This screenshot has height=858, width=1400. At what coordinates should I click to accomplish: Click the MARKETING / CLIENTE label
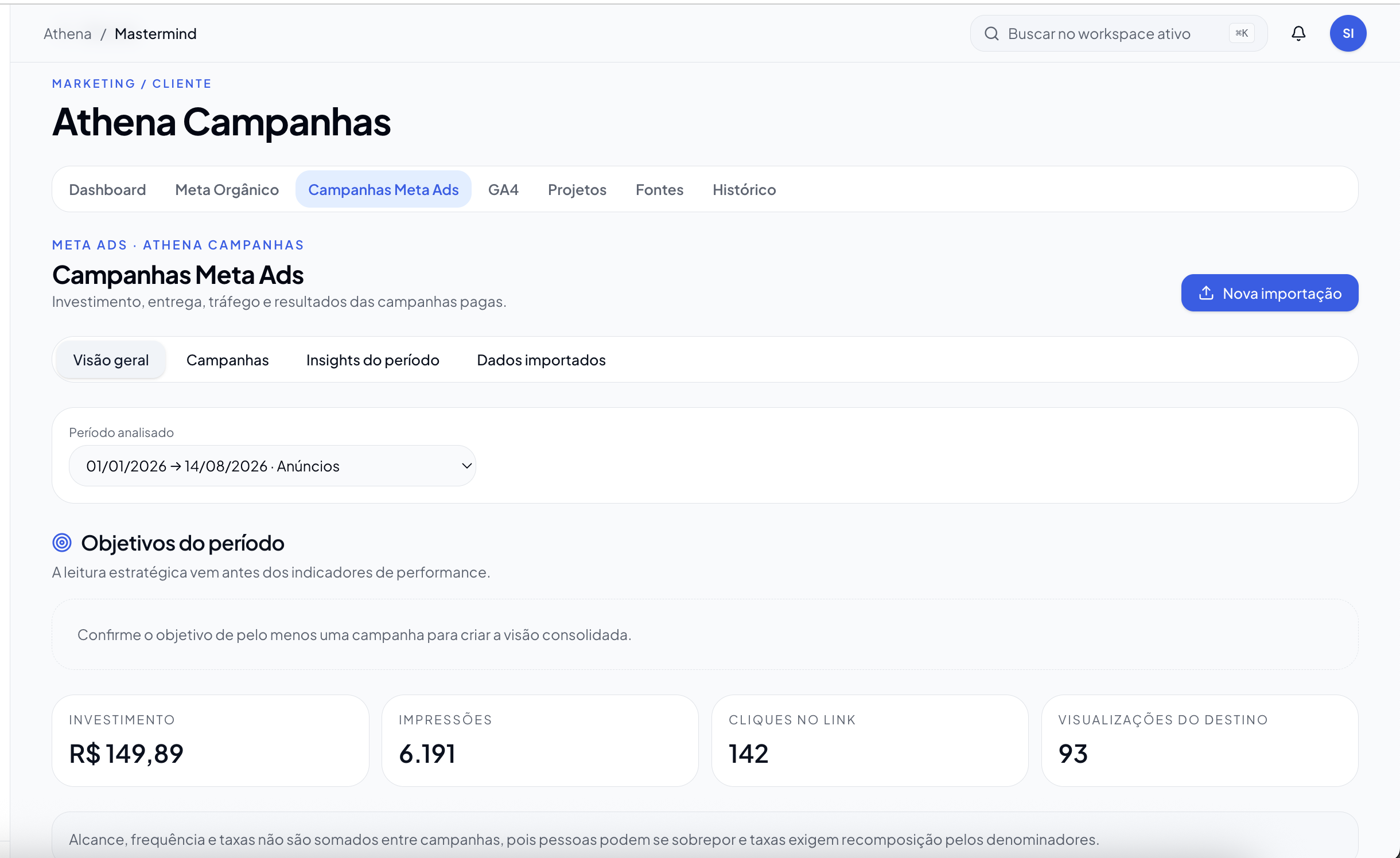(132, 84)
